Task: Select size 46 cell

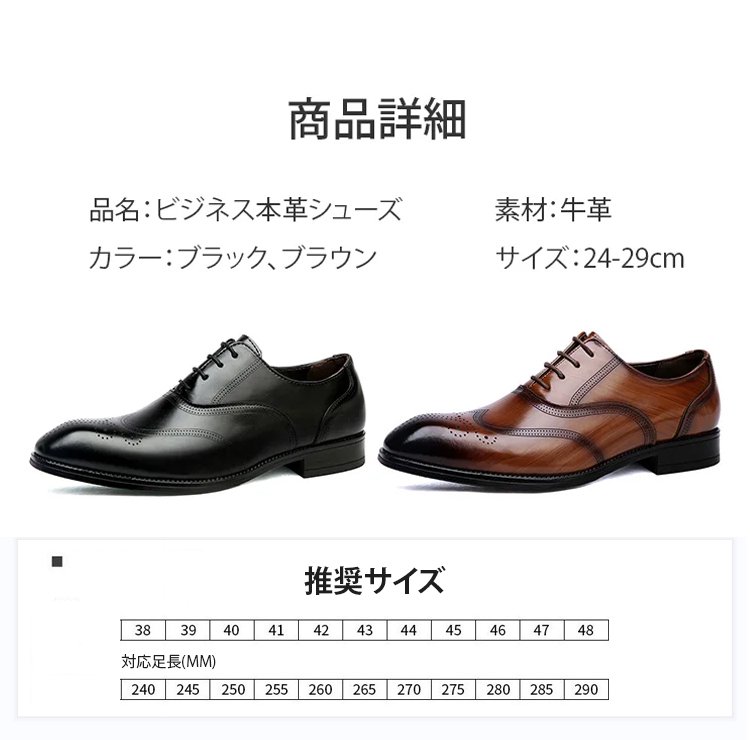Action: pos(497,630)
